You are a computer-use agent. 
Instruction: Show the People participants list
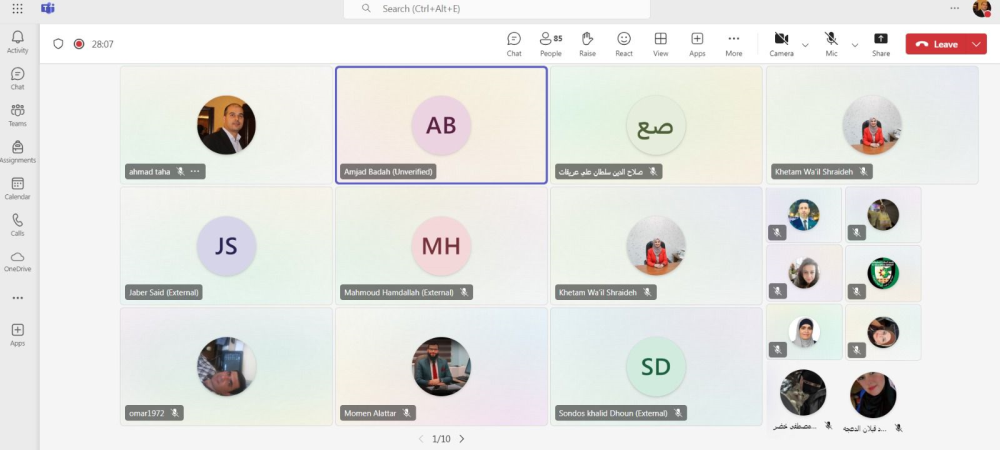(550, 43)
